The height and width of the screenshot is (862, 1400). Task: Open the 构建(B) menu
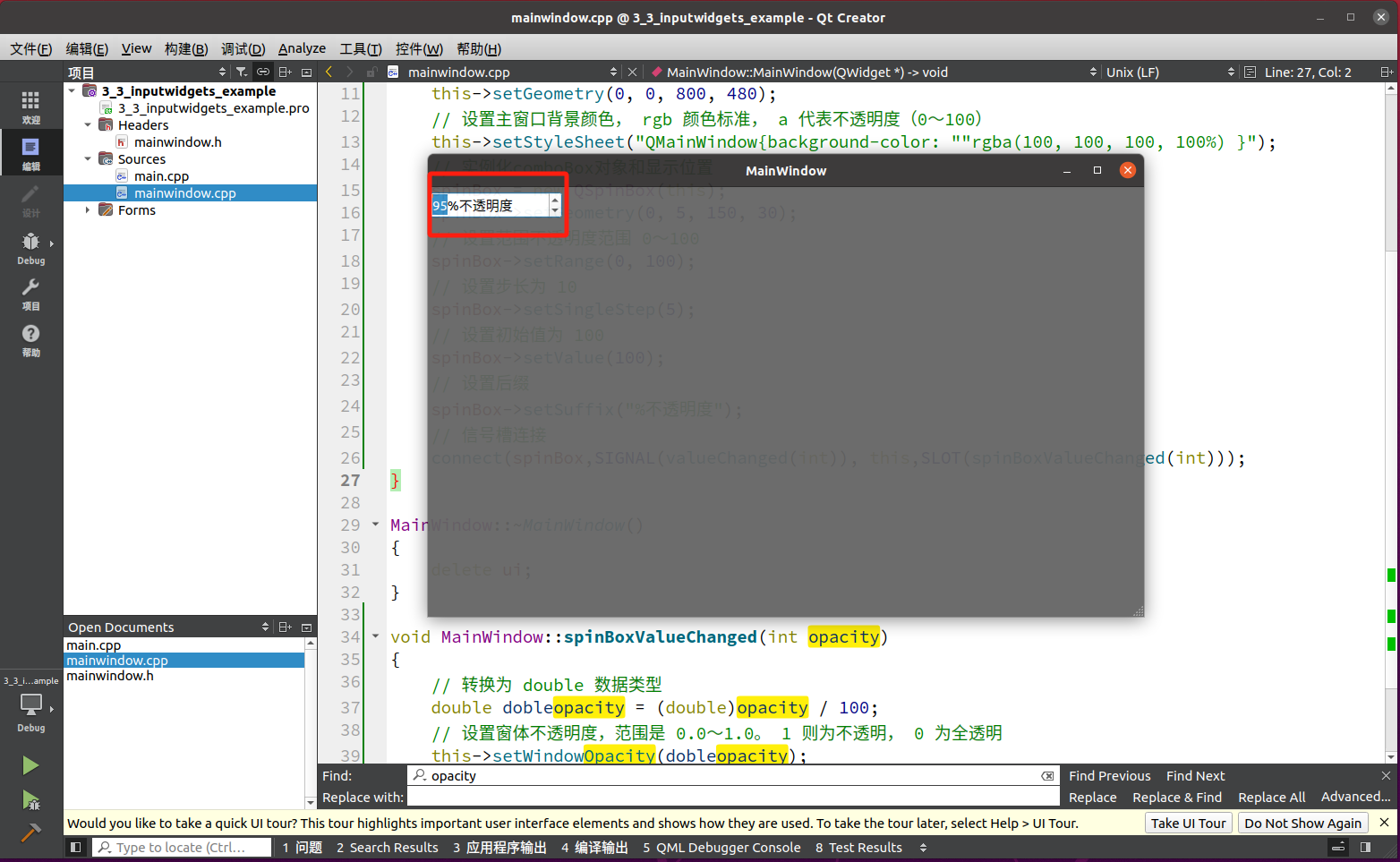point(186,48)
